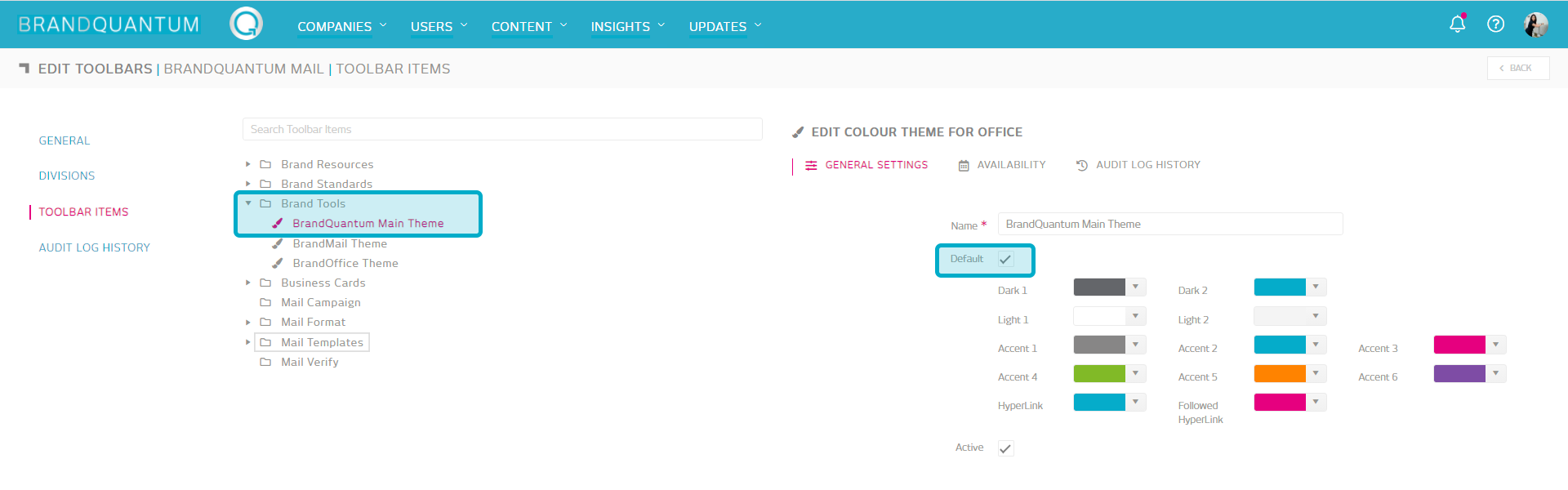Viewport: 1568px width, 490px height.
Task: Click the Business Cards folder icon
Action: pos(265,283)
